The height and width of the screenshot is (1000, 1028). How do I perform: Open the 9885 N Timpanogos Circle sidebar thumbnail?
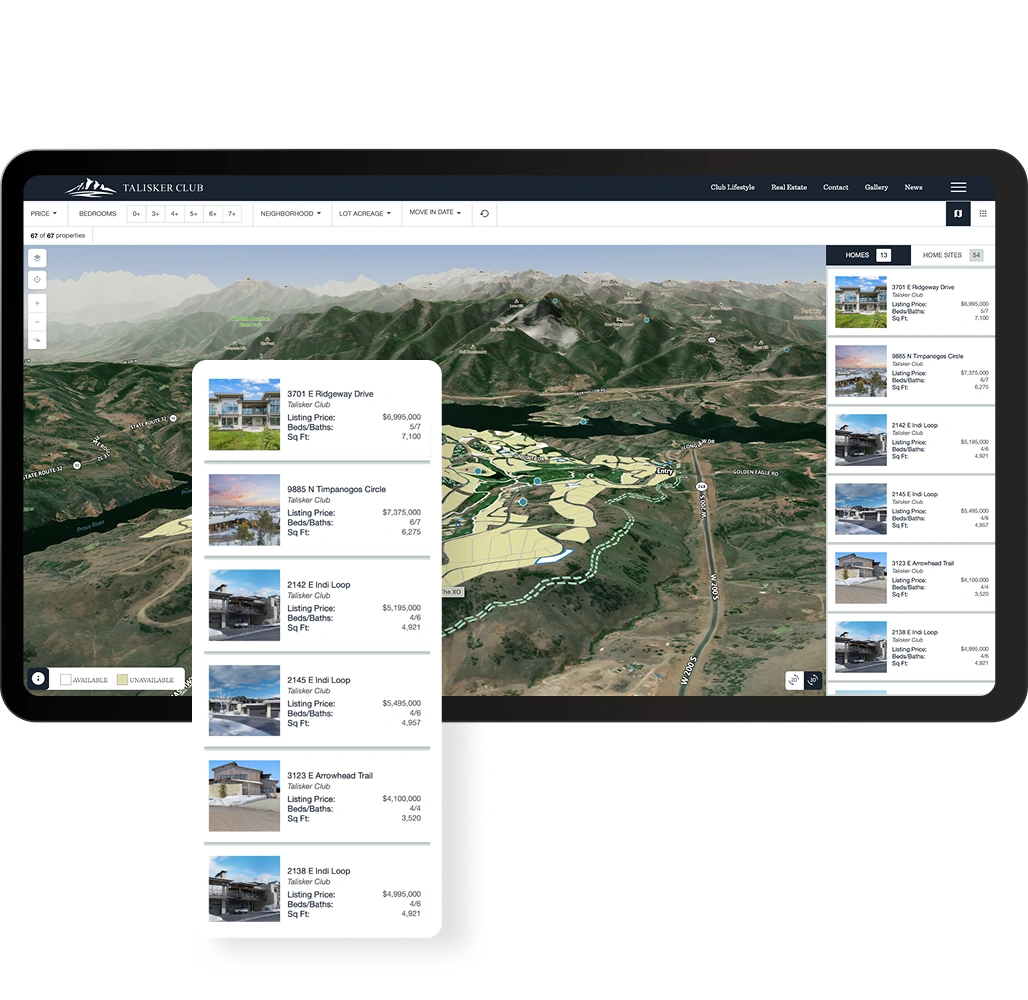(861, 371)
